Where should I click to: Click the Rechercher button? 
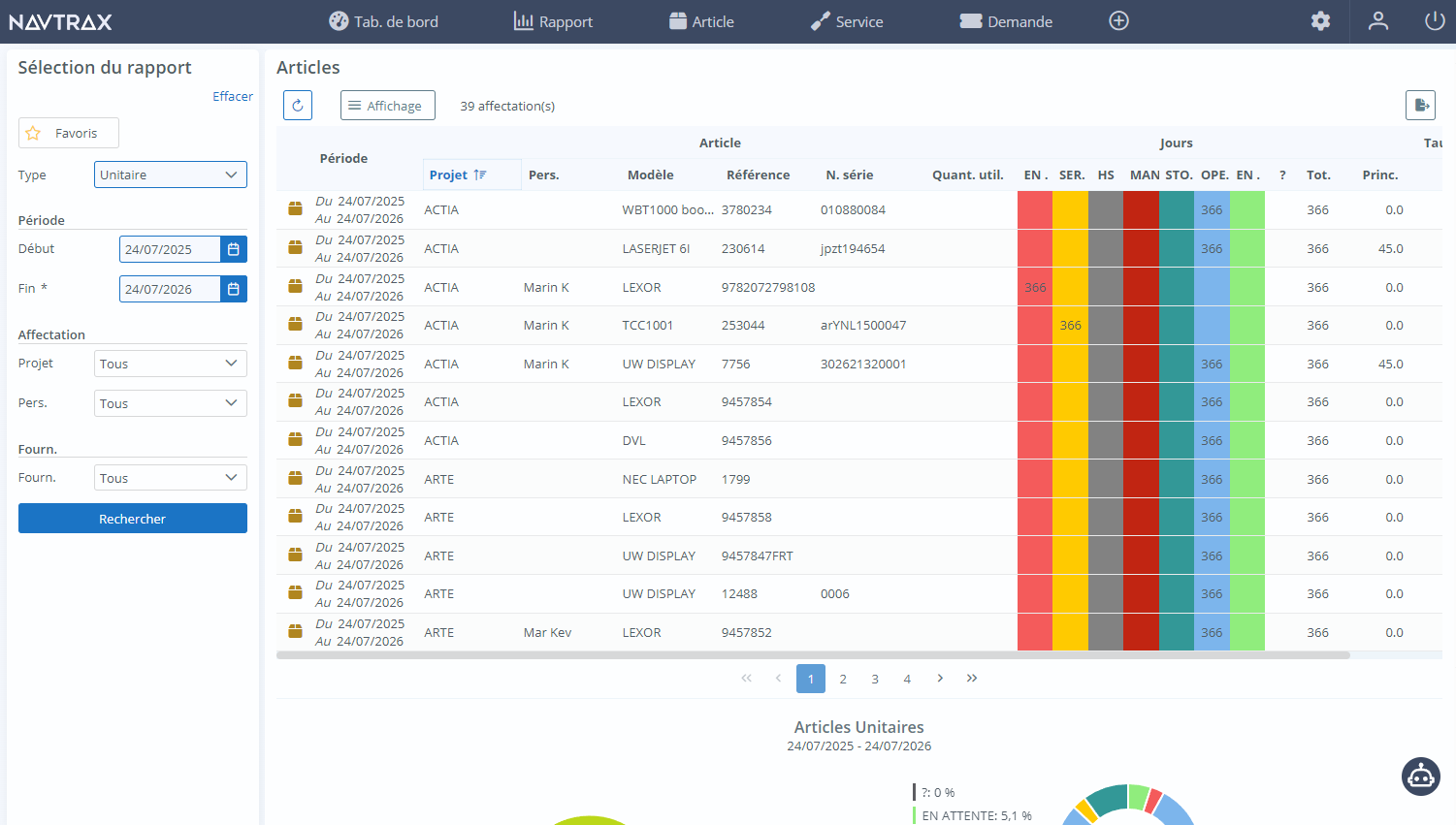coord(133,519)
